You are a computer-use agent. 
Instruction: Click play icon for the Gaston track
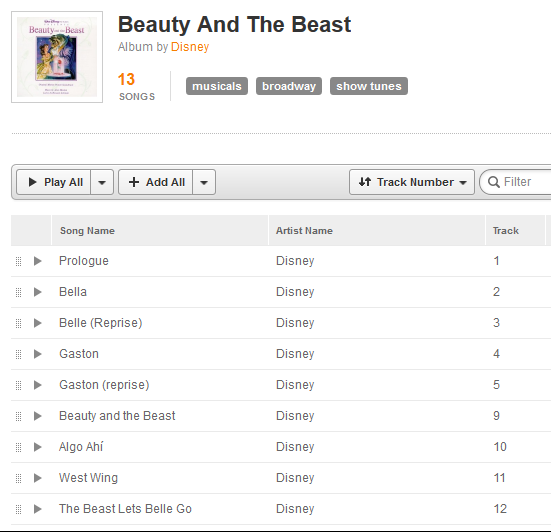[38, 354]
